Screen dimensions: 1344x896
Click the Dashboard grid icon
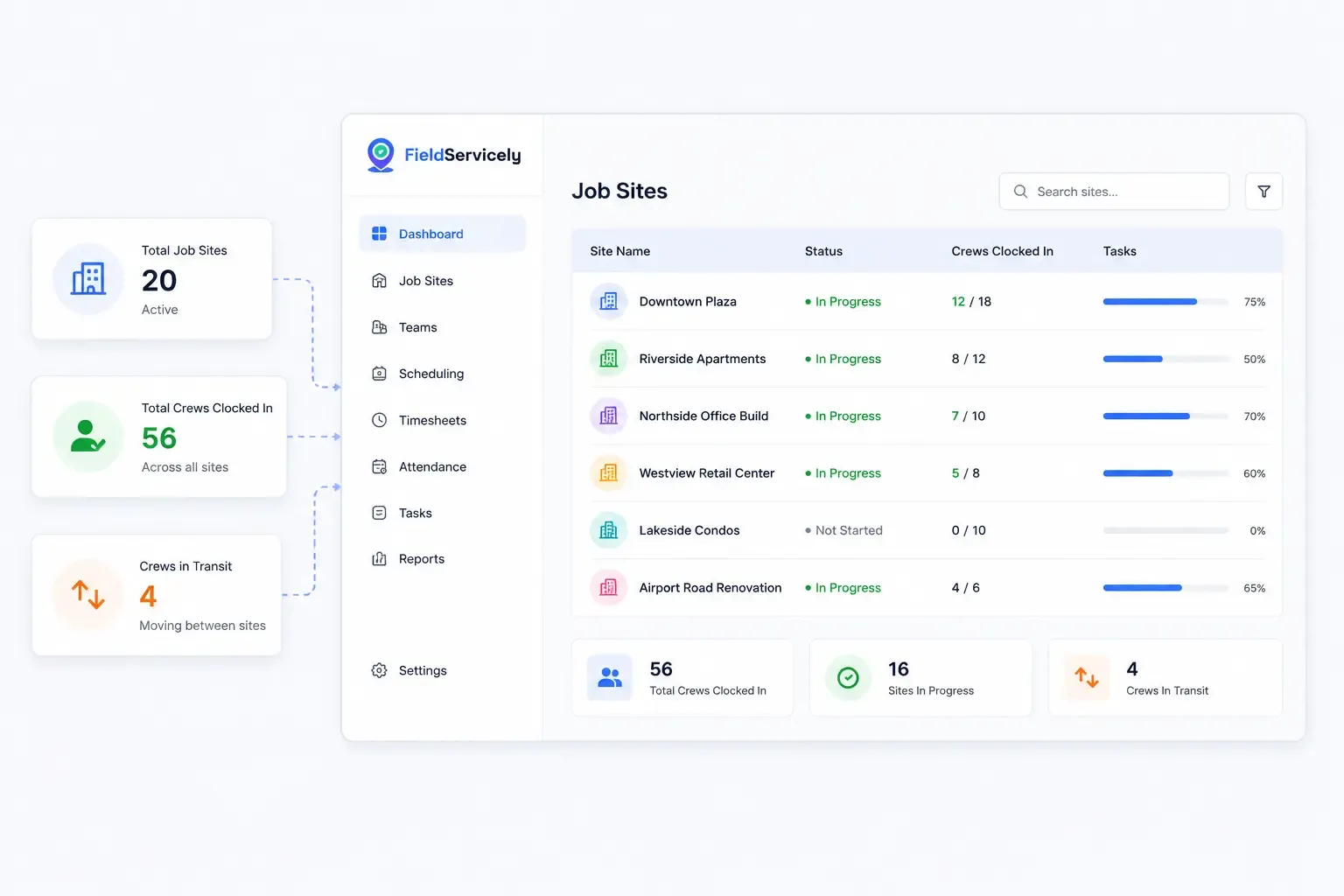coord(379,234)
